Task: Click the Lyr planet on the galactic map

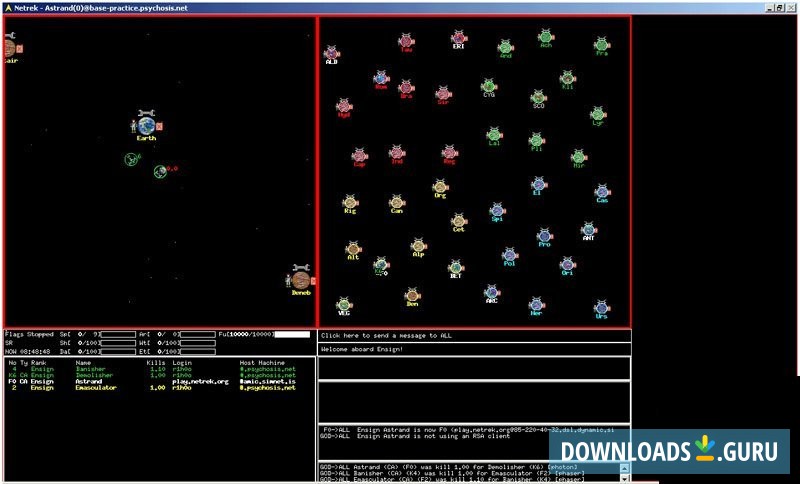Action: pos(598,114)
